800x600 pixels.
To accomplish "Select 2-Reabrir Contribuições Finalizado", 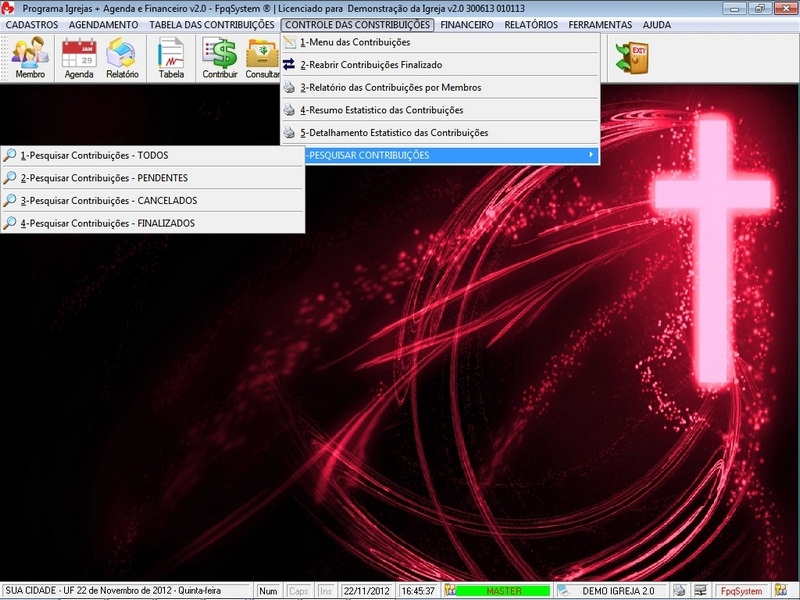I will point(440,65).
